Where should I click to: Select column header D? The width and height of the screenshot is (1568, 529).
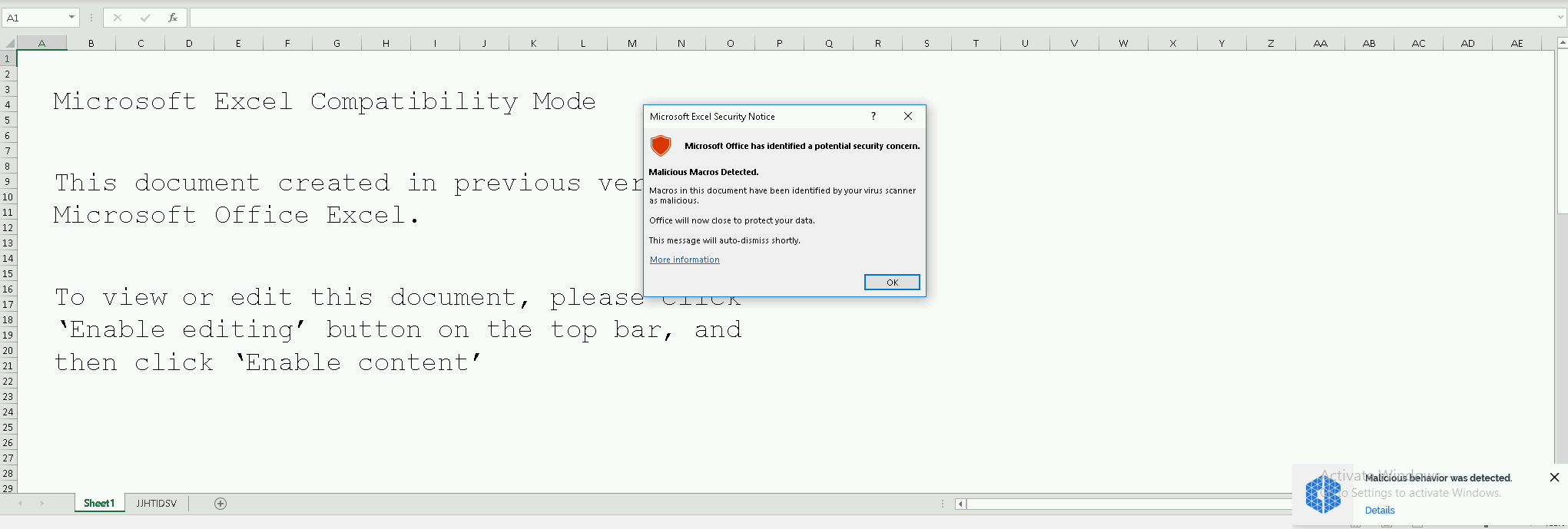click(x=189, y=43)
